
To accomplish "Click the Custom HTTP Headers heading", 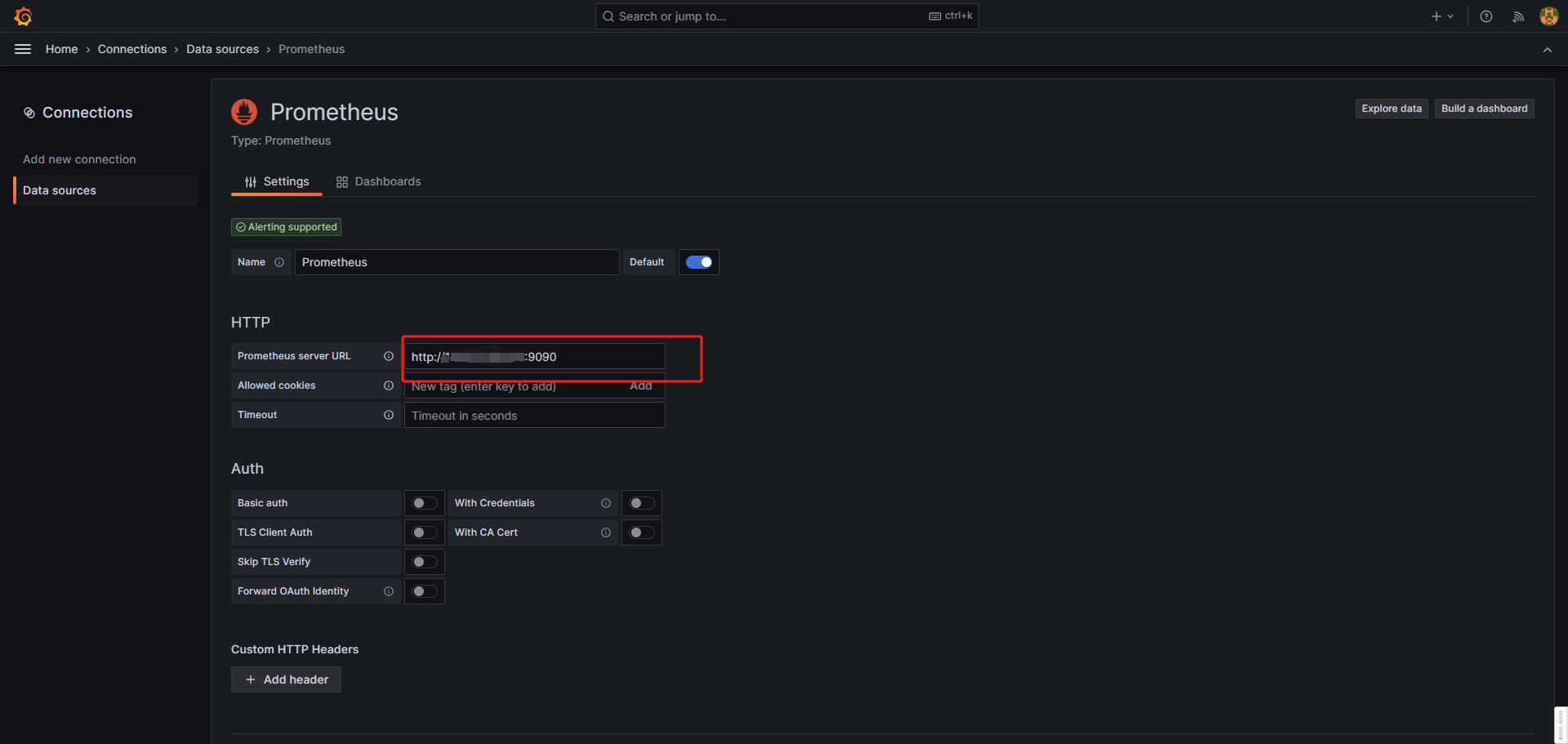I will pyautogui.click(x=295, y=649).
